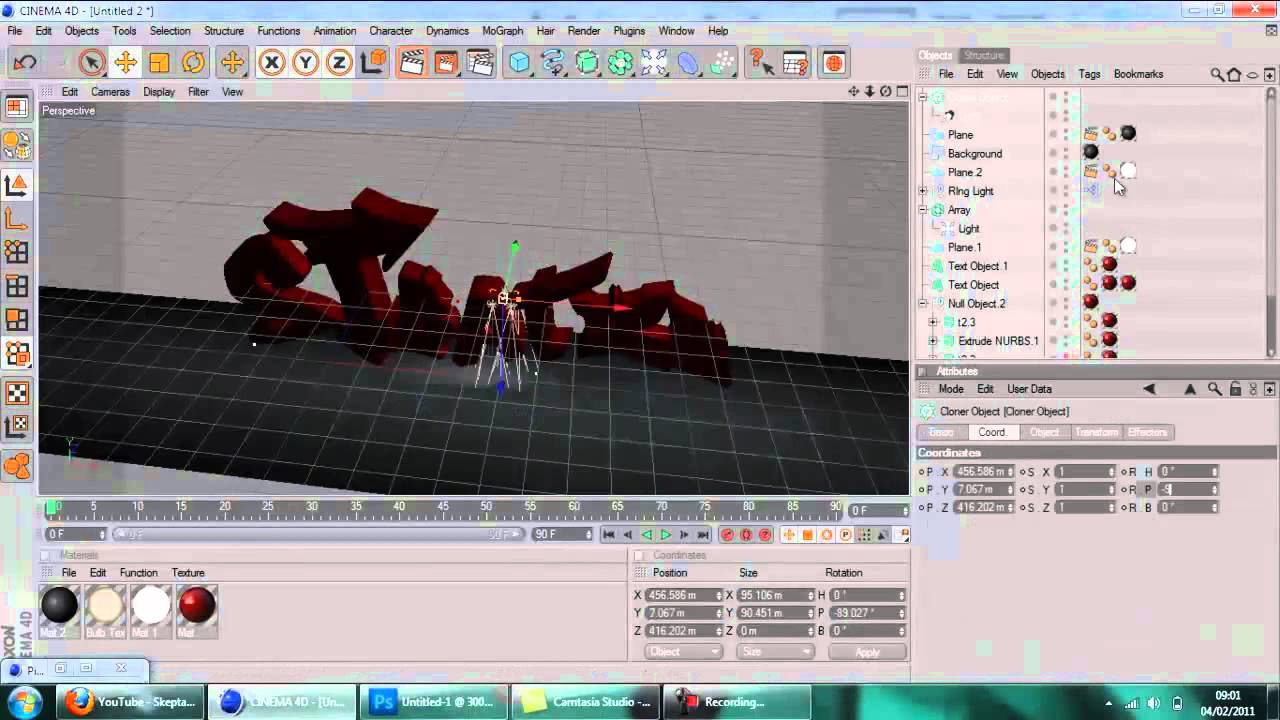The width and height of the screenshot is (1280, 720).
Task: Expand the Ring Light object
Action: (x=923, y=191)
